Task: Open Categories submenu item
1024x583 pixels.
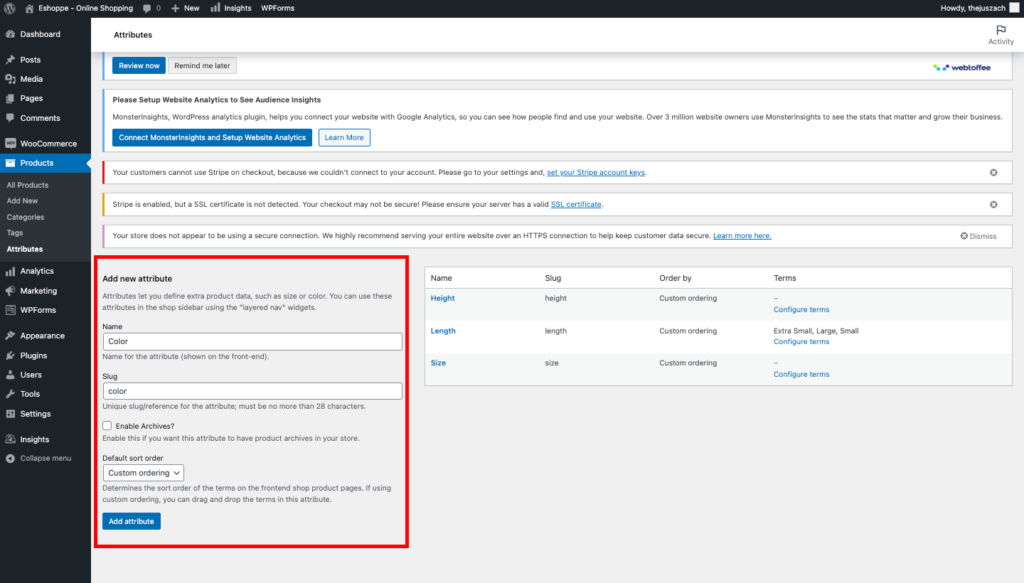Action: pos(25,217)
